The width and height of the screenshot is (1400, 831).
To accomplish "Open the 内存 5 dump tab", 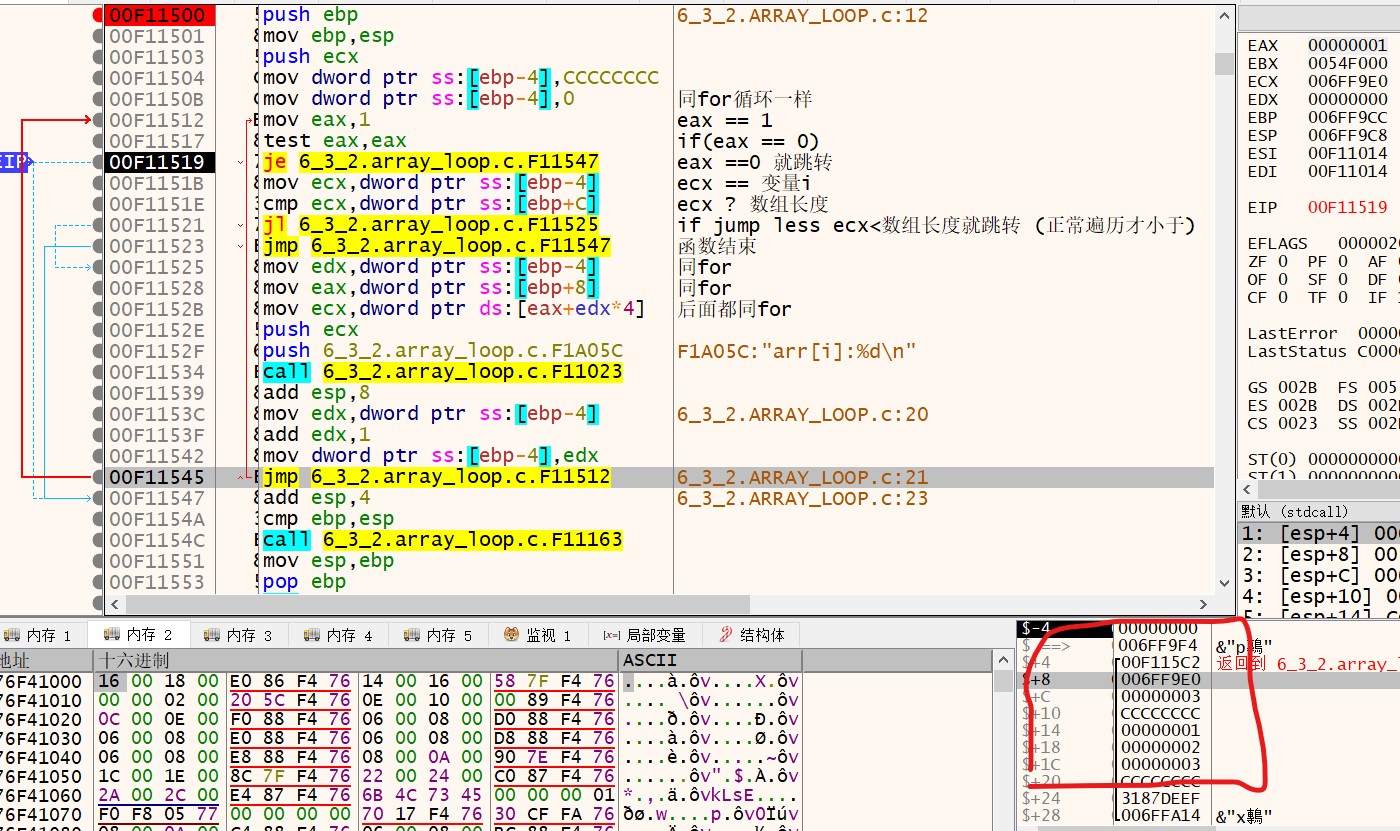I will (439, 635).
